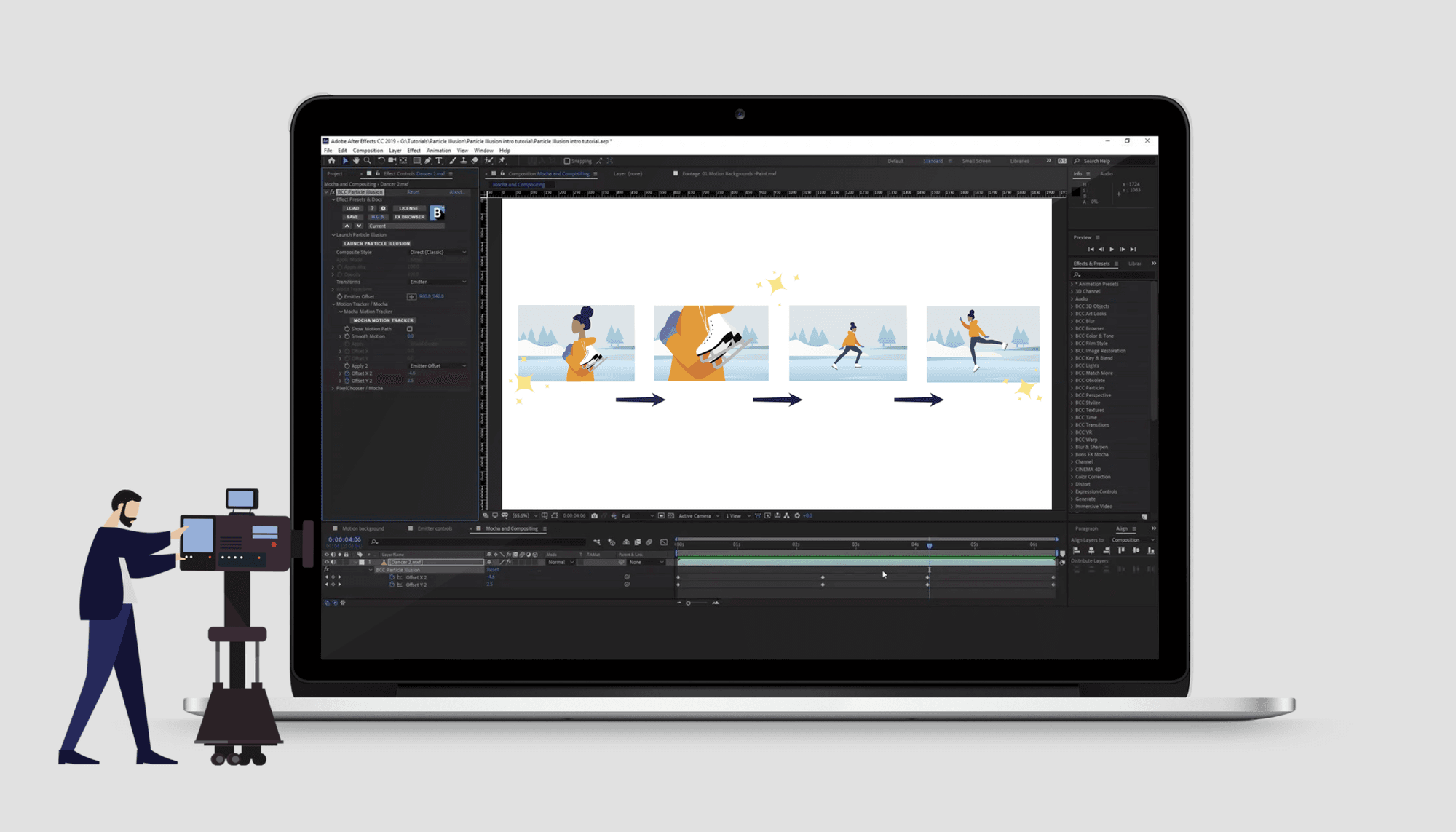Toggle Dancer 2 layer video visibility eye
1456x832 pixels.
[x=326, y=563]
